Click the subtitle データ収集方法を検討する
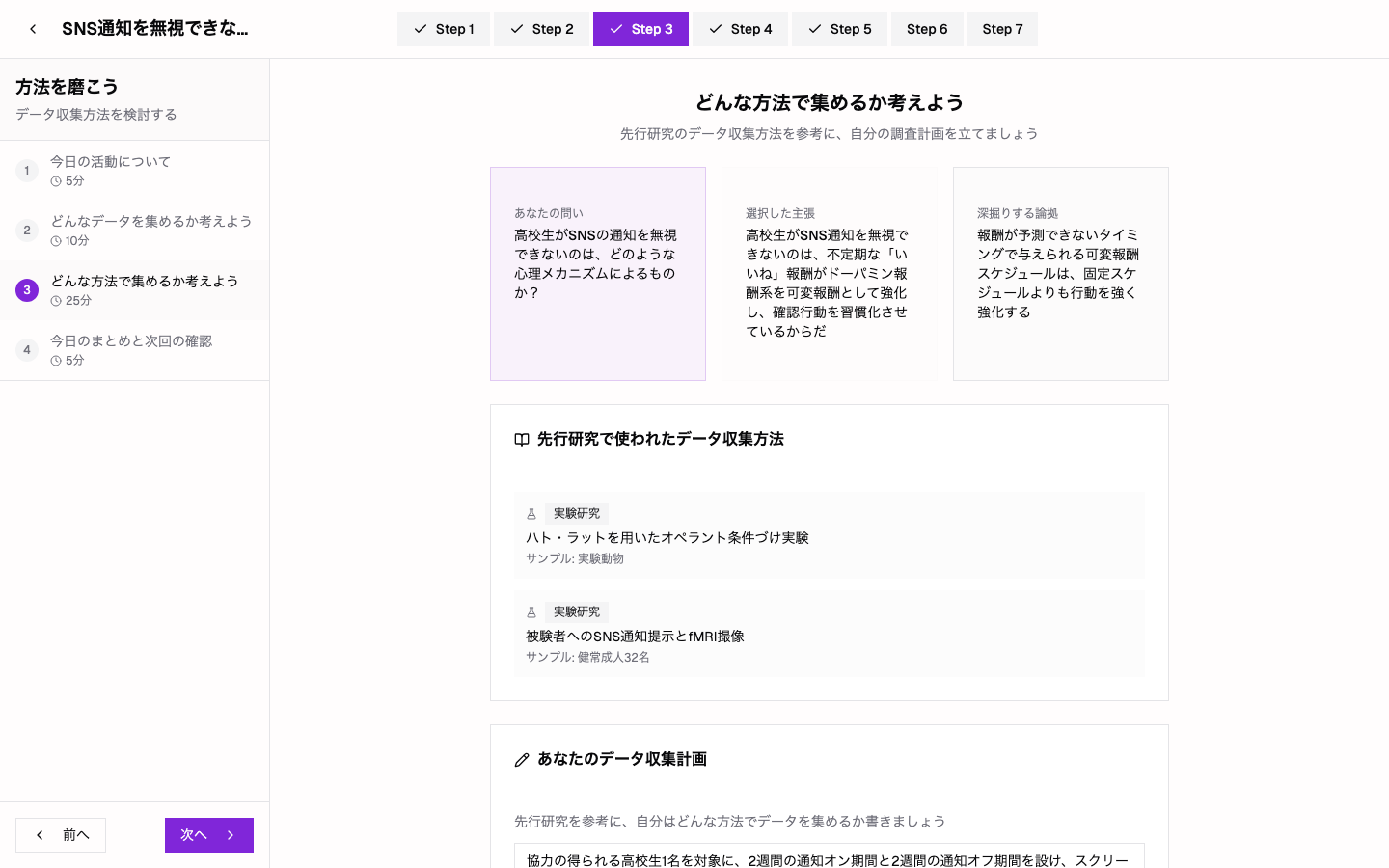 point(96,114)
